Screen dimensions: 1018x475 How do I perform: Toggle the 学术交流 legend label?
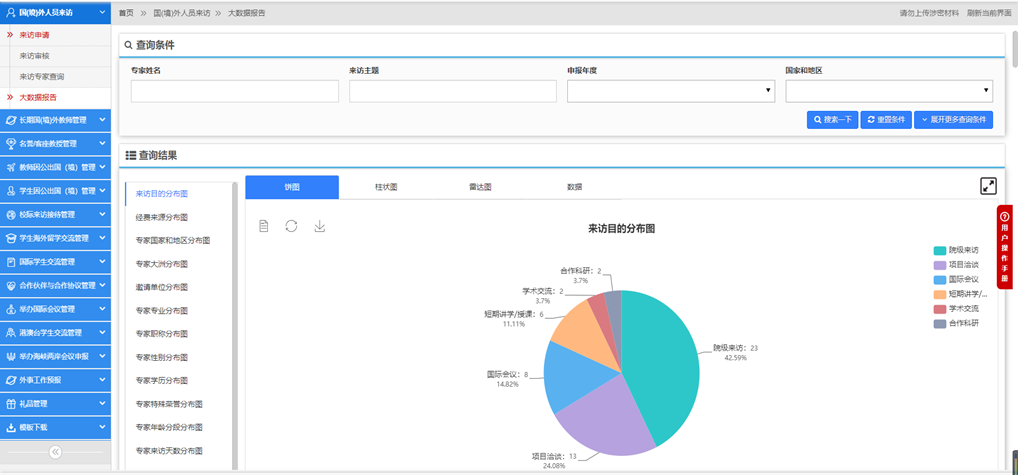[x=963, y=309]
